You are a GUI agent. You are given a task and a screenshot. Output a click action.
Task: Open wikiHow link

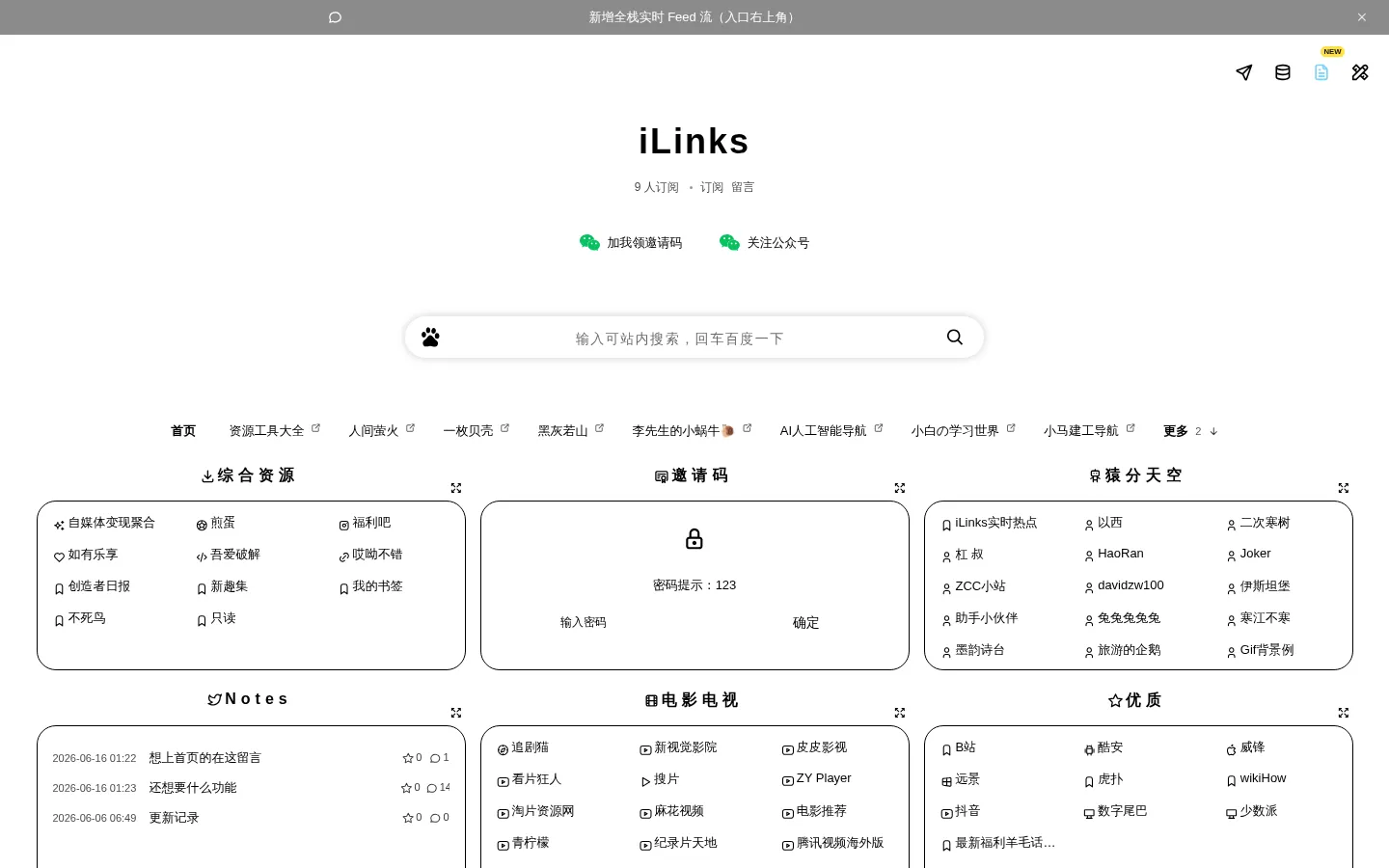pos(1256,778)
